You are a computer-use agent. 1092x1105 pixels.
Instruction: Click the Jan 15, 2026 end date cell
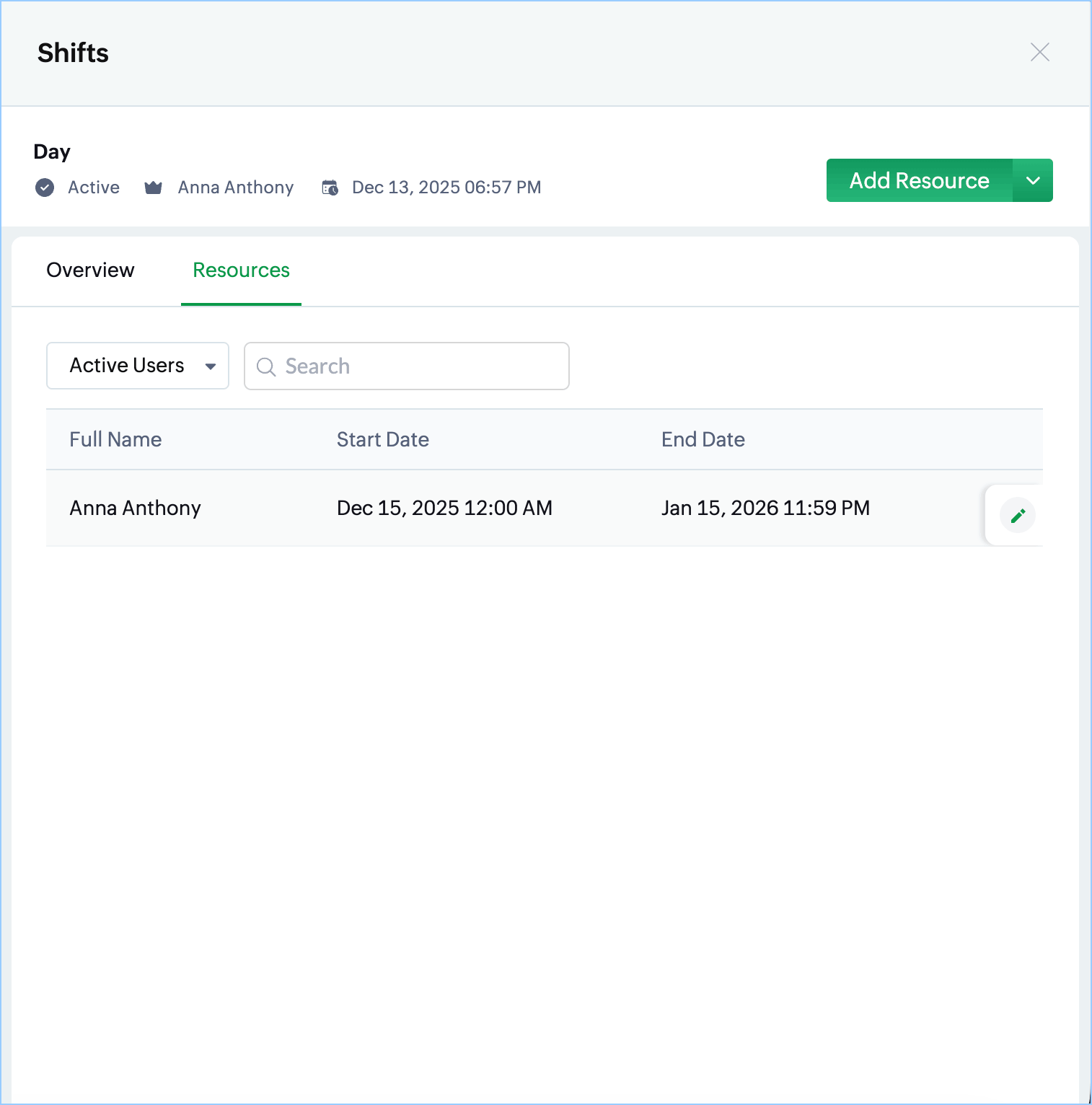[x=765, y=509]
